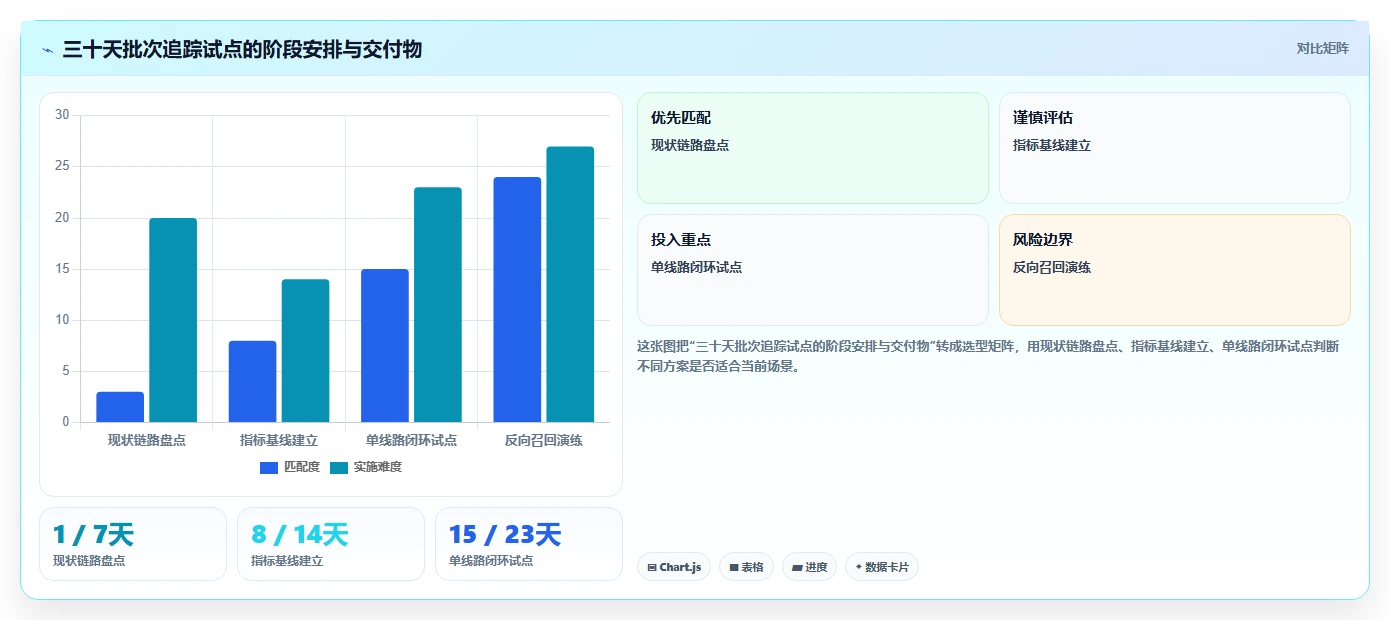Click the 单线路闭环试点 x-axis label
Viewport: 1390px width, 620px height.
[x=411, y=440]
